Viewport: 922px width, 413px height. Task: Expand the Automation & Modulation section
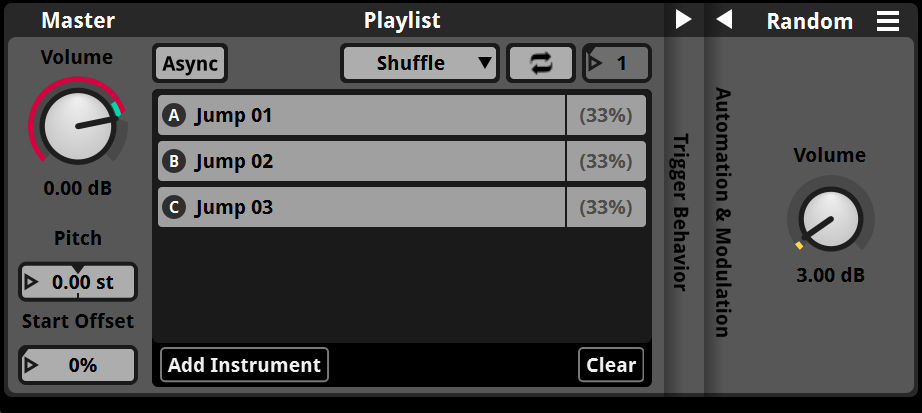click(724, 212)
